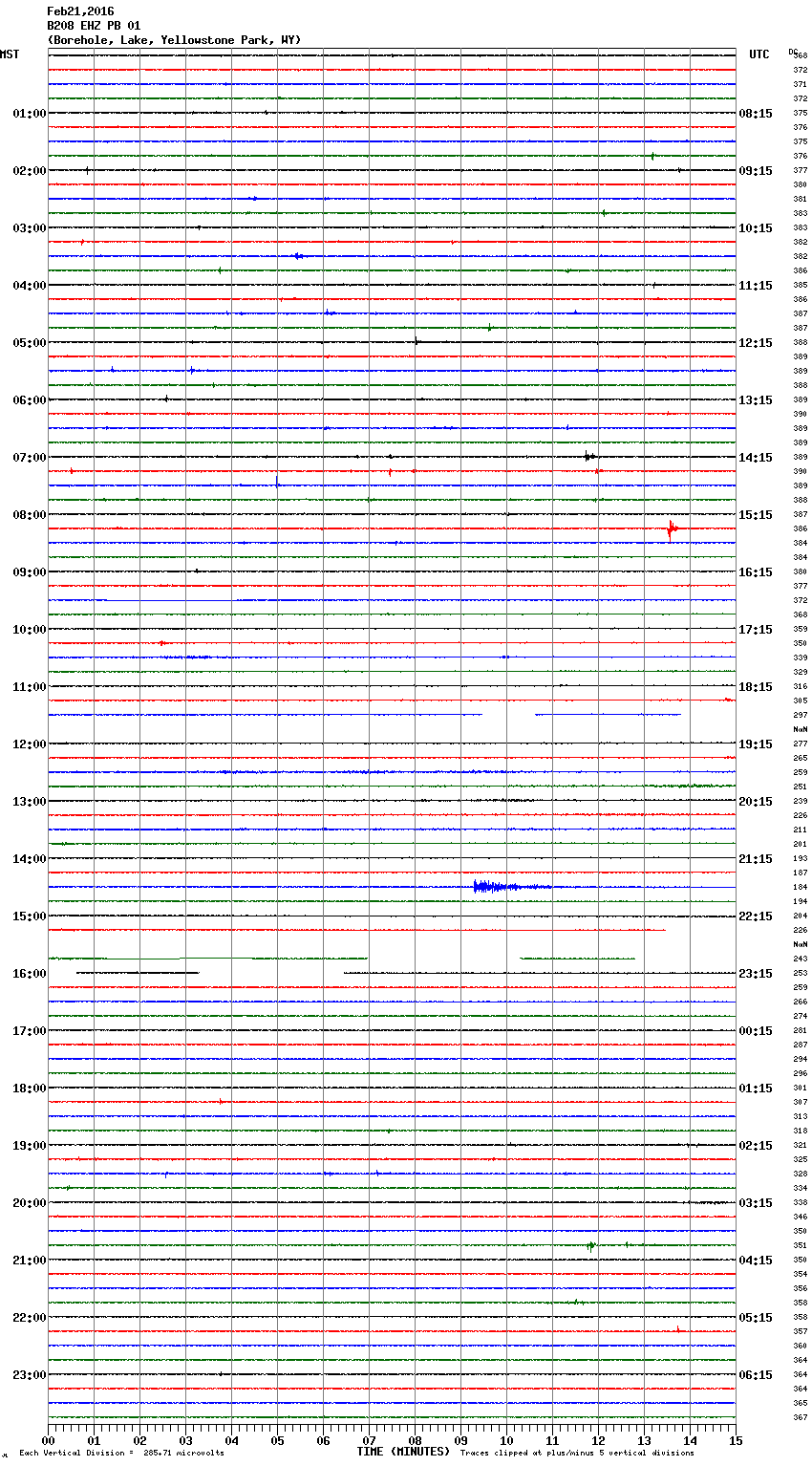The image size is (812, 1466).
Task: Click the DC offset value 321
Action: tap(801, 1146)
